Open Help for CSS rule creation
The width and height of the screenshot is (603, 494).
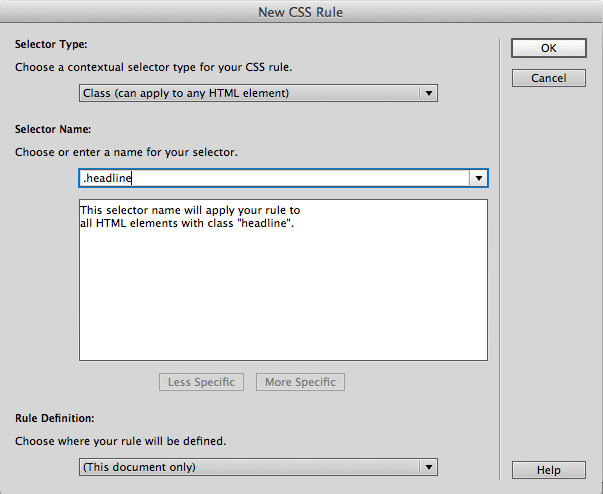[547, 470]
